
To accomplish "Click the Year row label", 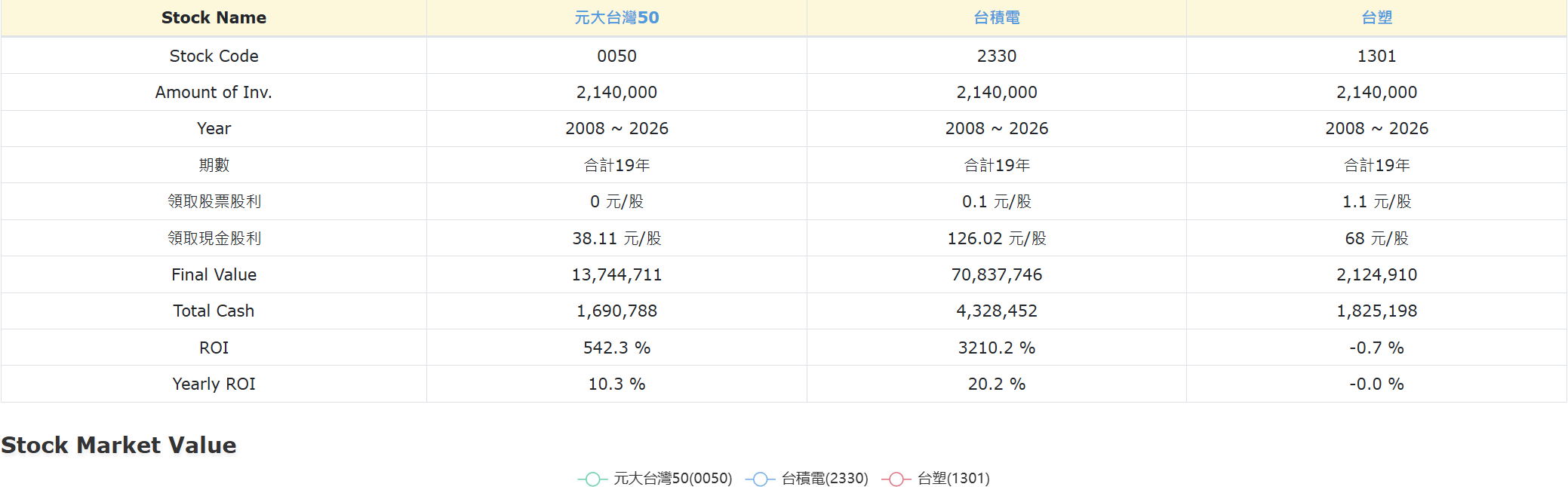I will click(214, 128).
